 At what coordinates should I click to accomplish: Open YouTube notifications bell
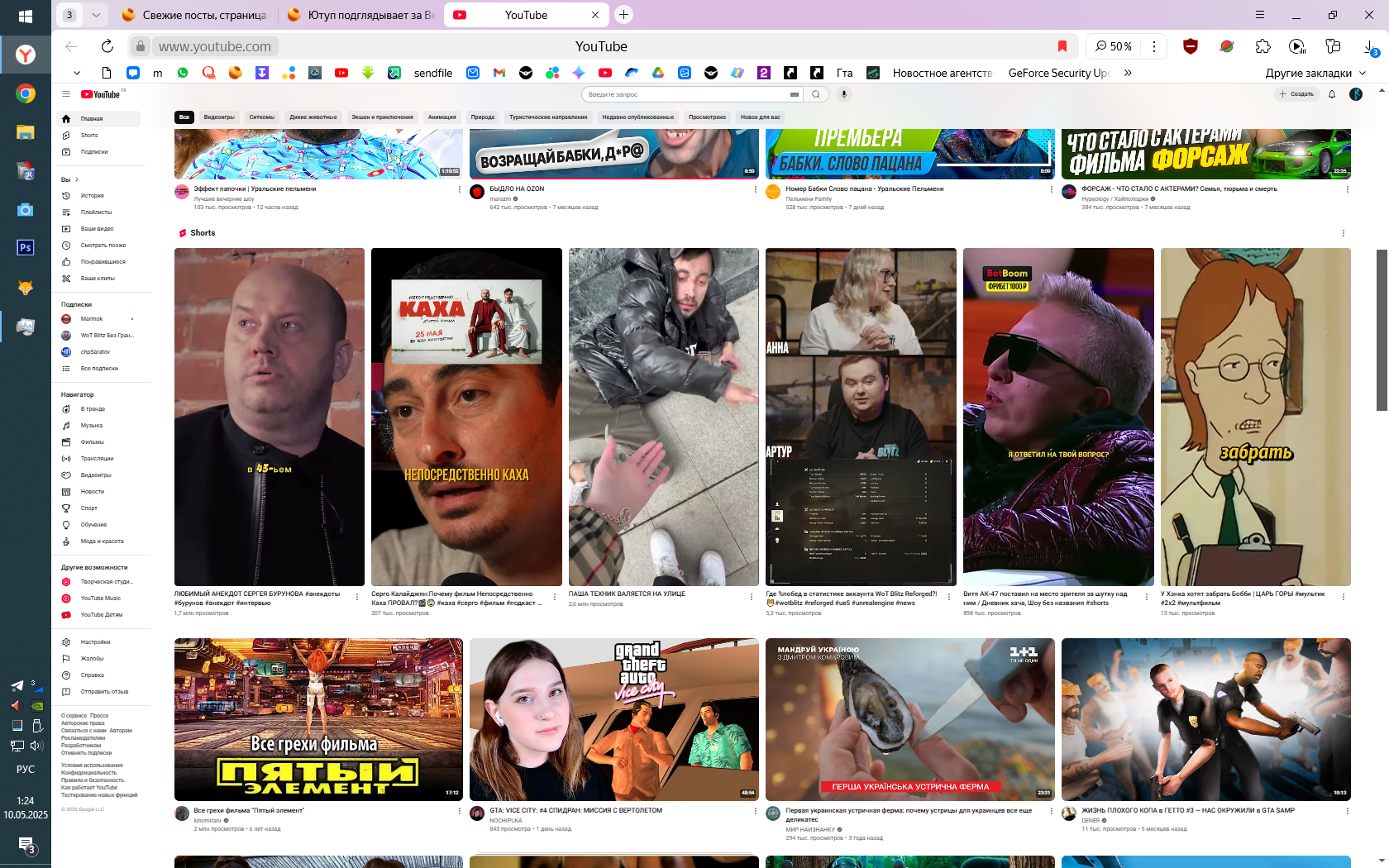click(1332, 94)
